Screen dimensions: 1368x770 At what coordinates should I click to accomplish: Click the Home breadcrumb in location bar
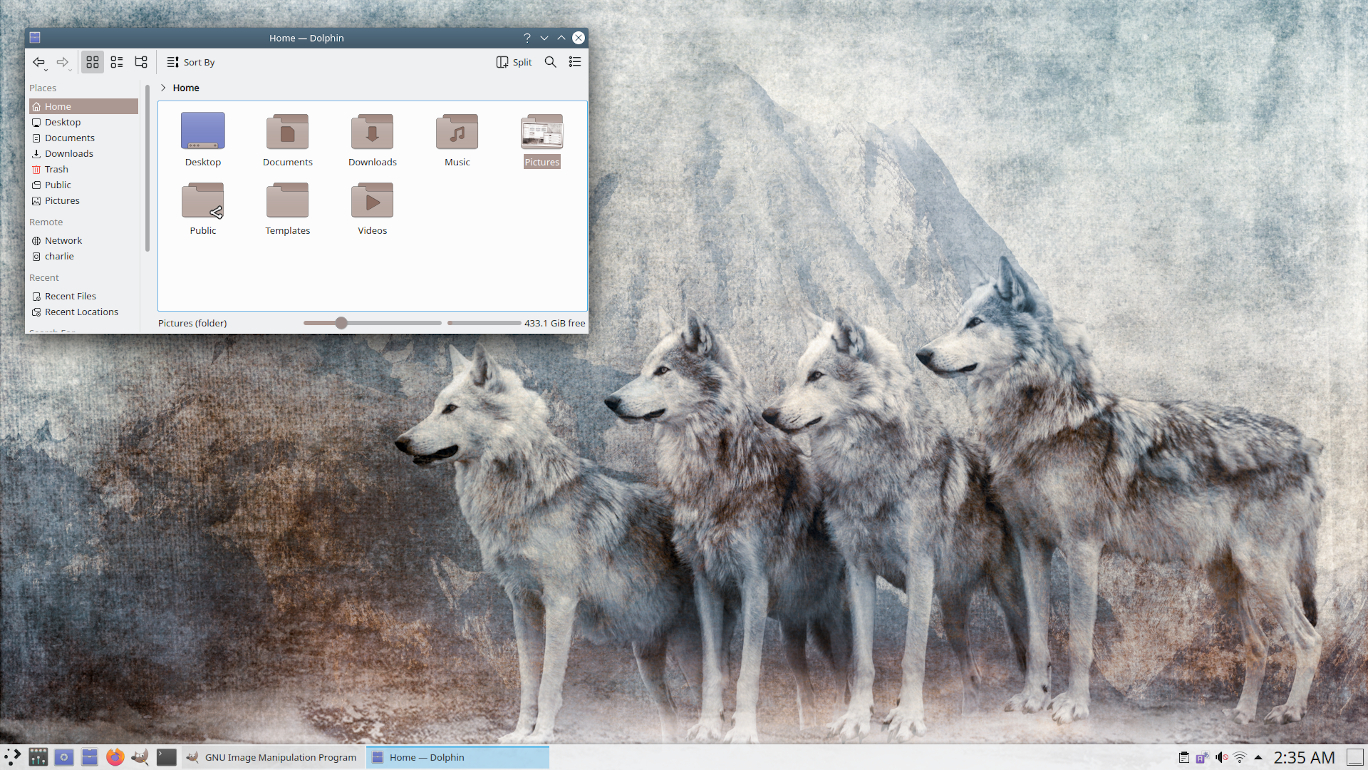point(186,88)
